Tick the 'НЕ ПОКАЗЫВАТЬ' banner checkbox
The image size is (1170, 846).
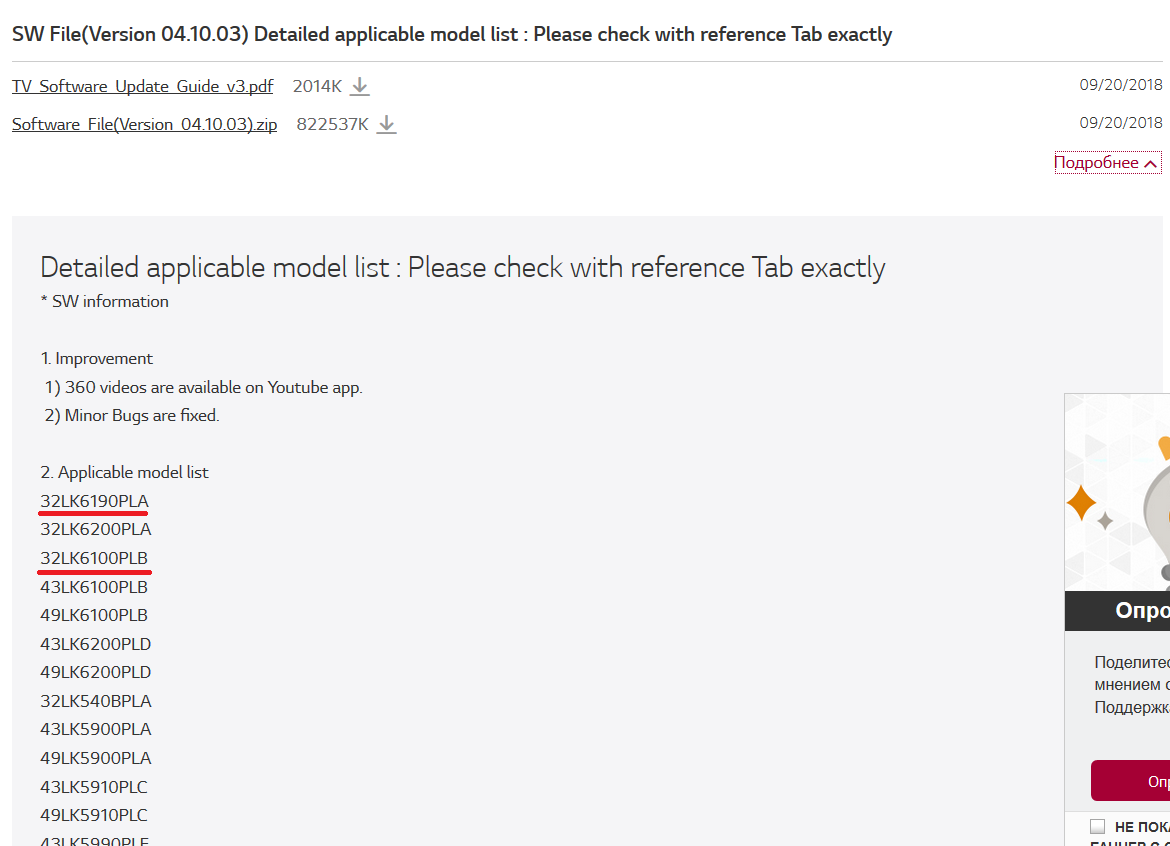click(x=1098, y=826)
